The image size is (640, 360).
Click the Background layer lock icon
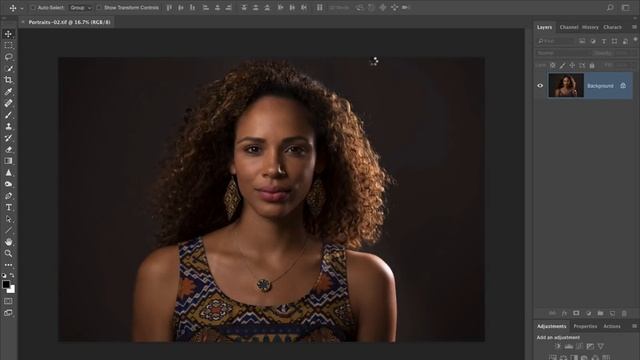(623, 86)
